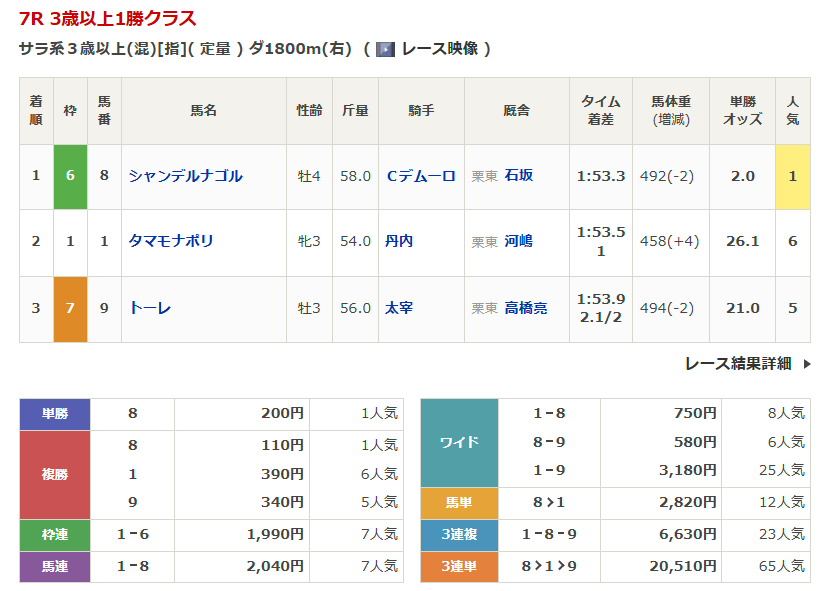Open jockey 太宰 profile
This screenshot has width=825, height=591.
point(399,308)
